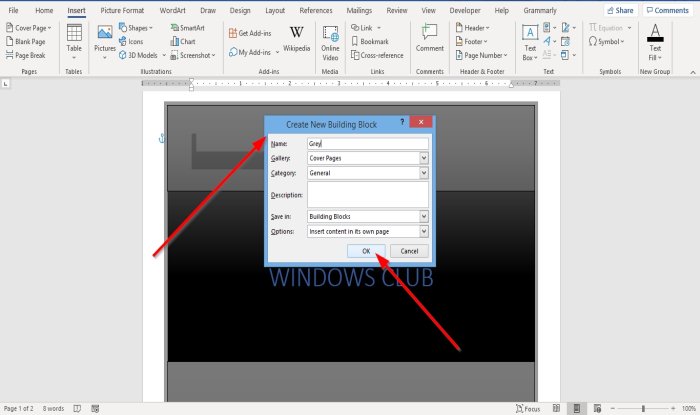Switch to Web Layout view
This screenshot has width=700, height=415.
597,408
